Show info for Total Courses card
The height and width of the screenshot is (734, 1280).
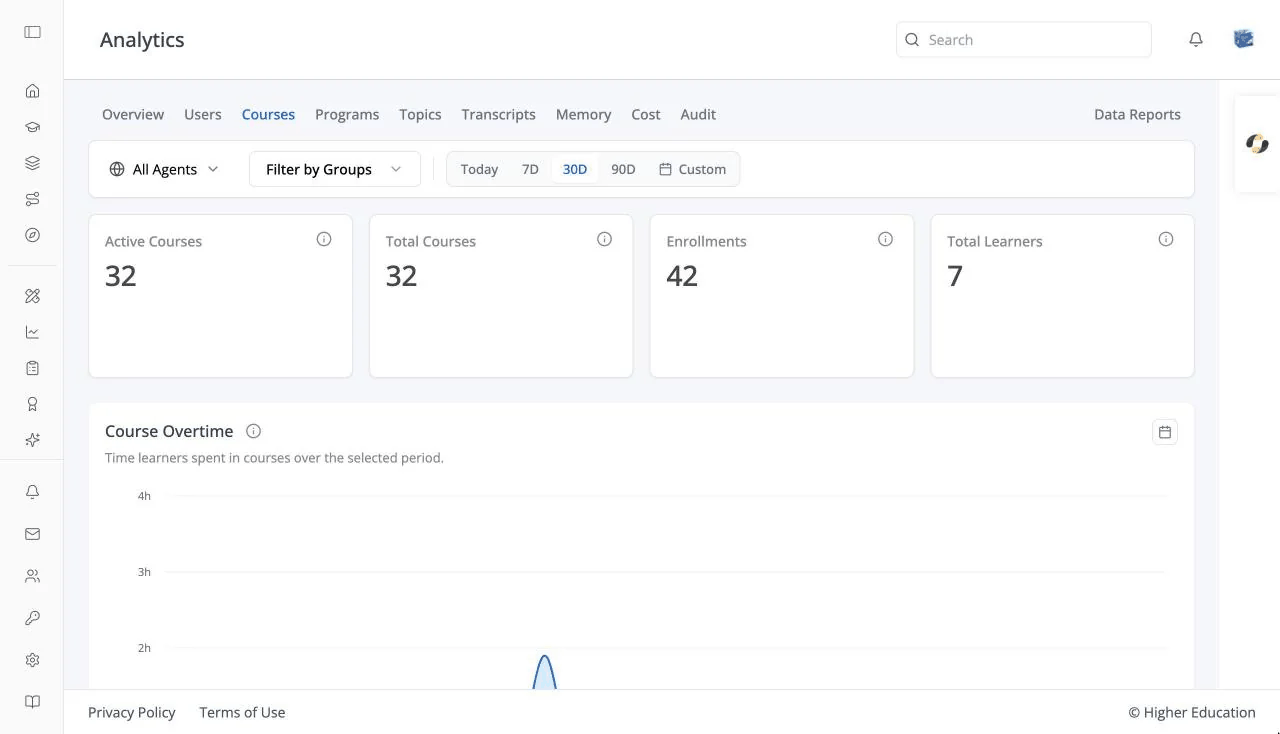click(x=604, y=239)
